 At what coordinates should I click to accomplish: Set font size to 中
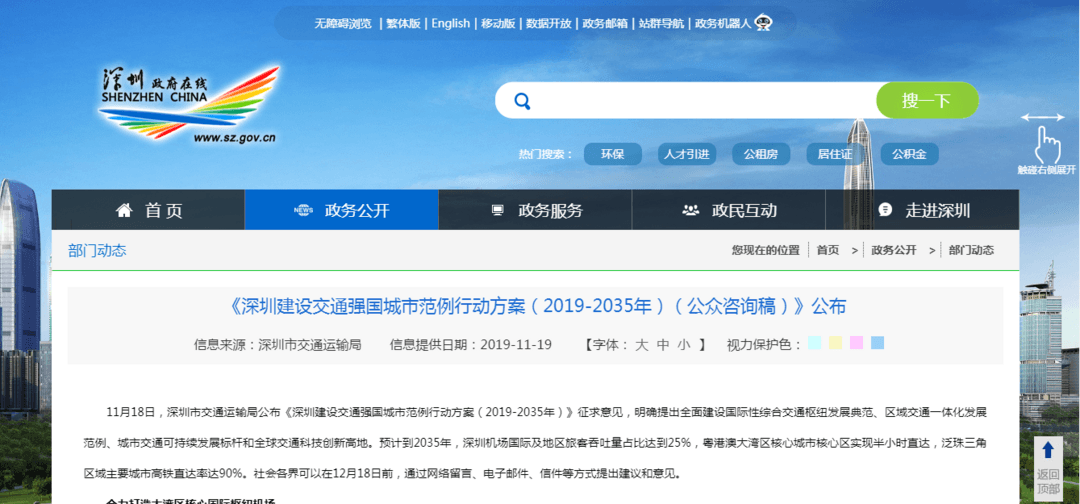tap(663, 345)
